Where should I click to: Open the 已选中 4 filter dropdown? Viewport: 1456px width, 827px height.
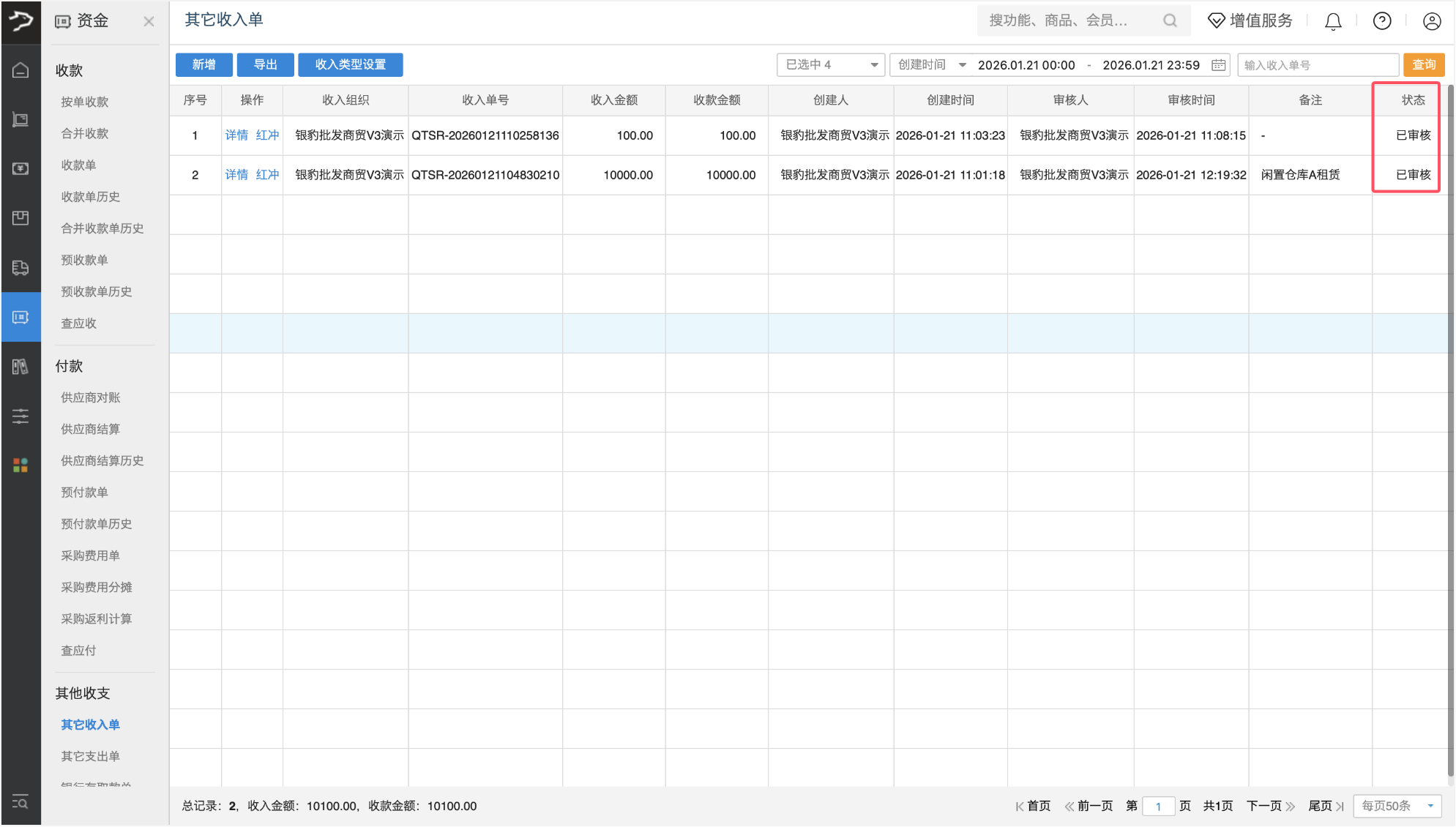(830, 64)
